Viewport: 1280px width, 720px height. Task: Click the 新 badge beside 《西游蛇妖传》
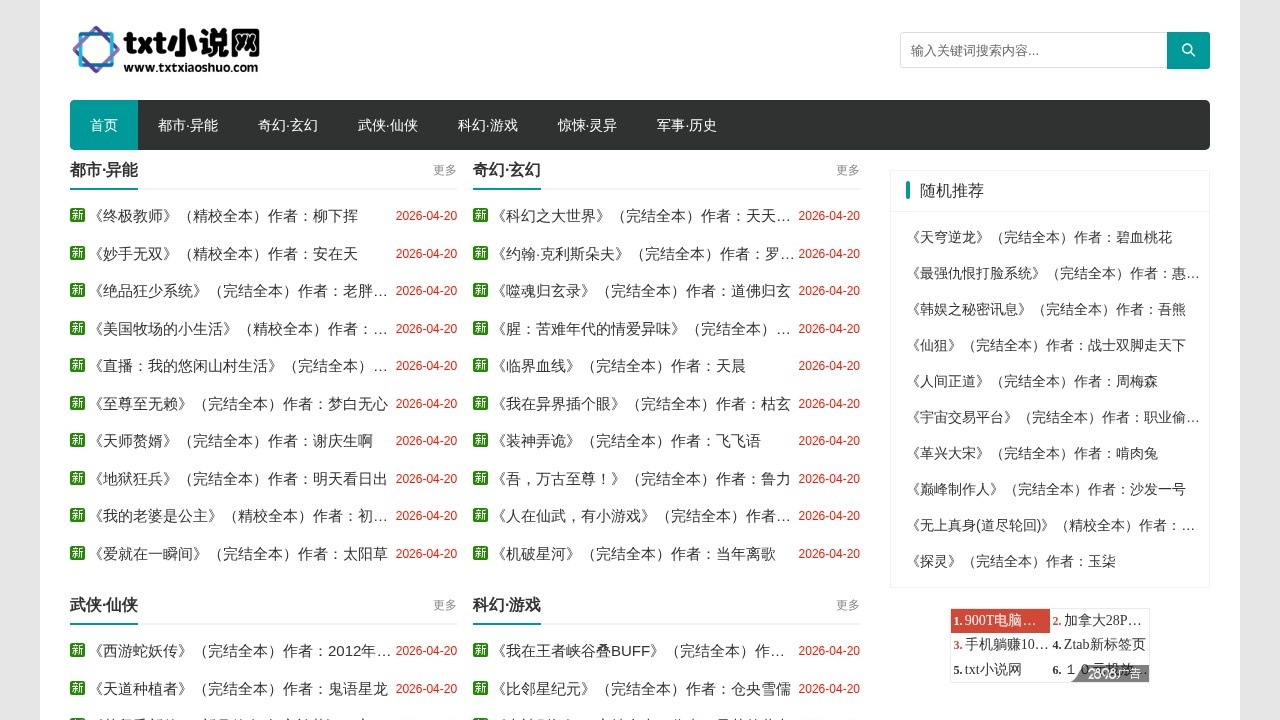(x=77, y=651)
